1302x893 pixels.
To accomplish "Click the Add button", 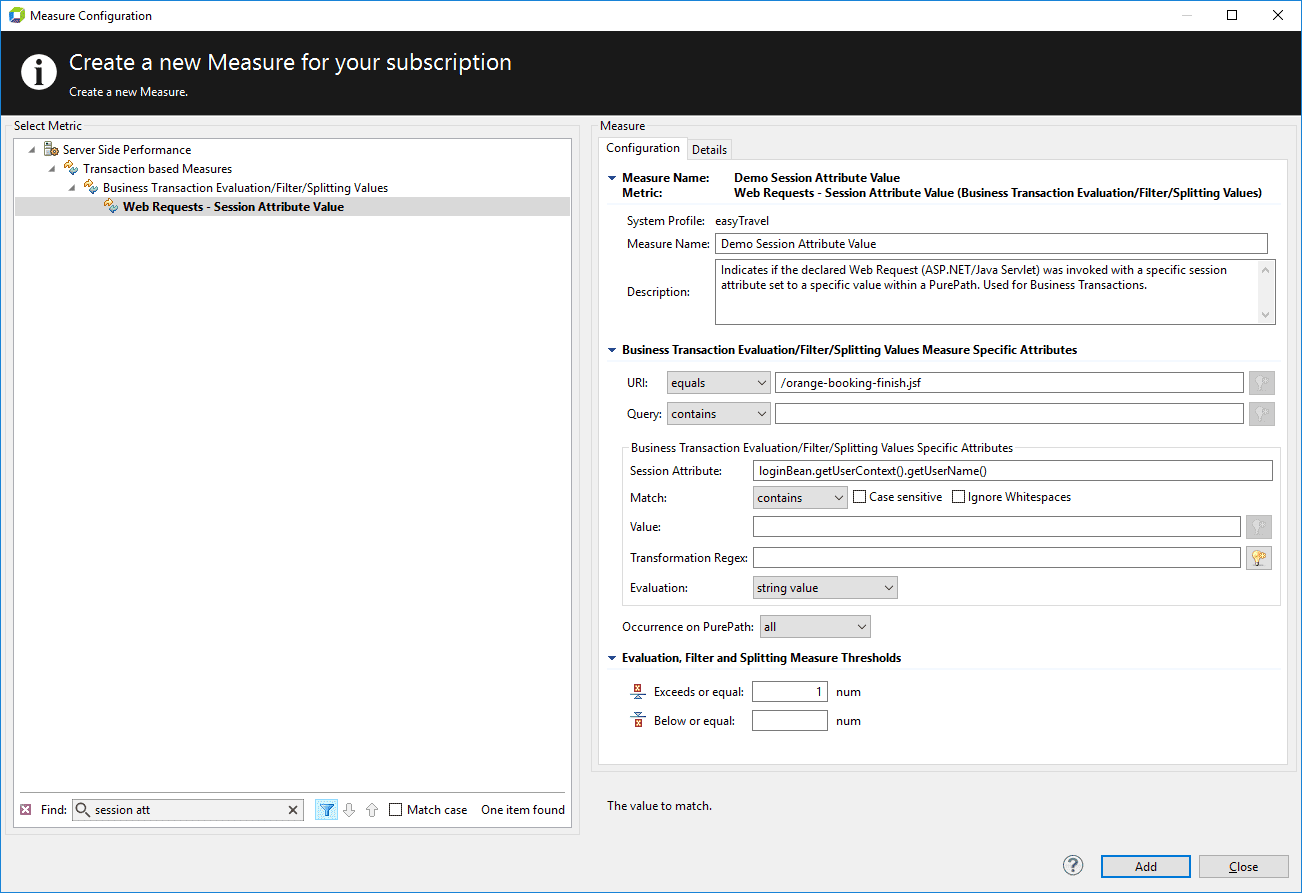I will click(x=1146, y=866).
